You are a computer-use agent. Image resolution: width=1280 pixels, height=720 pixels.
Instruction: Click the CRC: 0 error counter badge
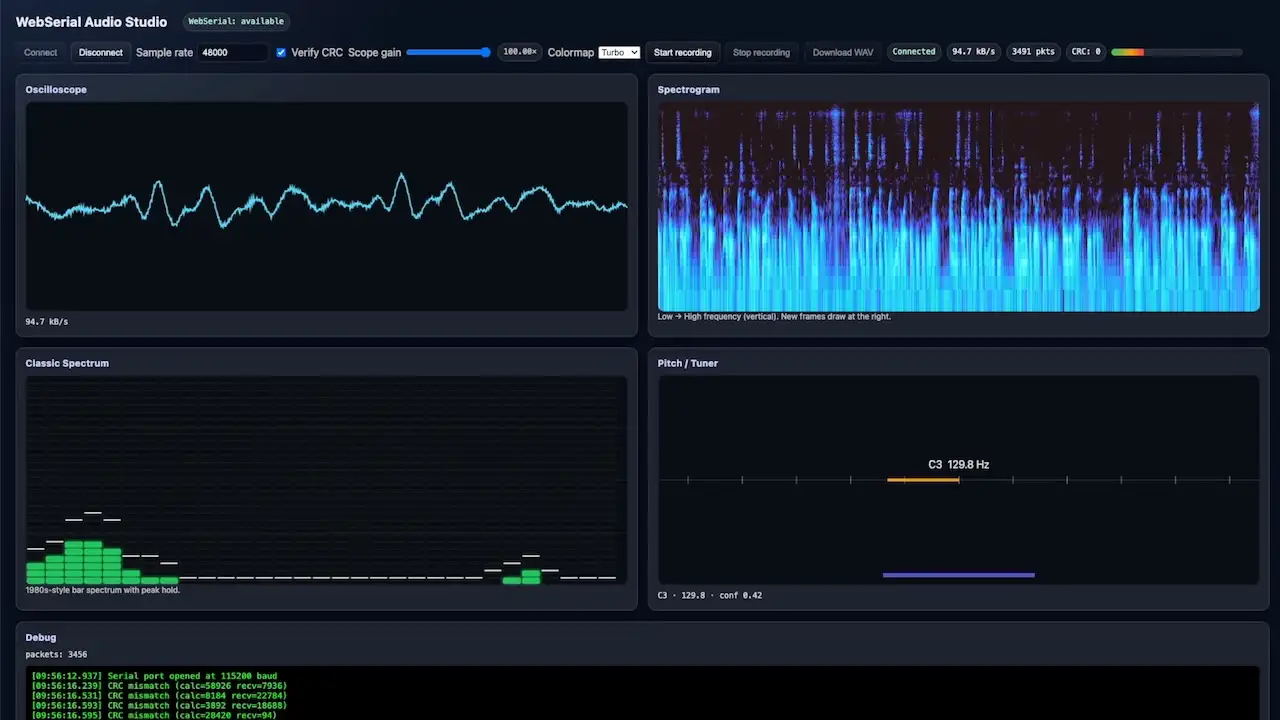(1086, 52)
